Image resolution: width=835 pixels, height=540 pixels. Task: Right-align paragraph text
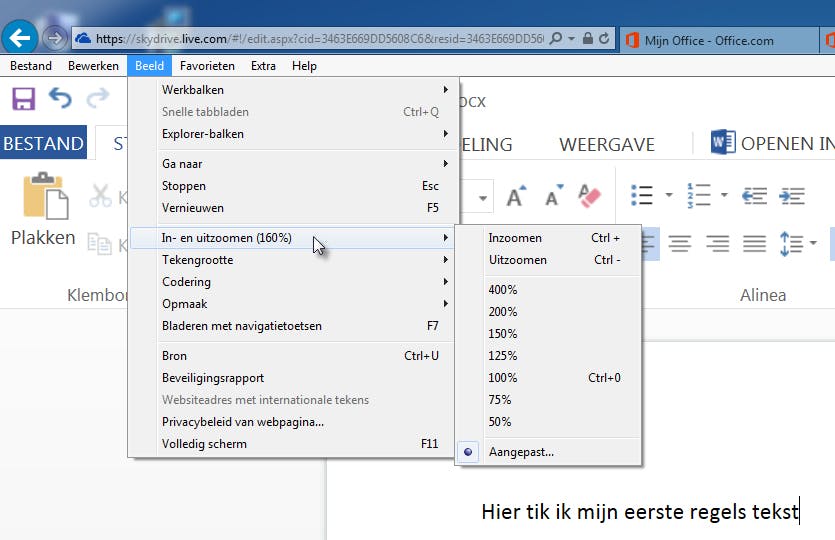pos(717,243)
